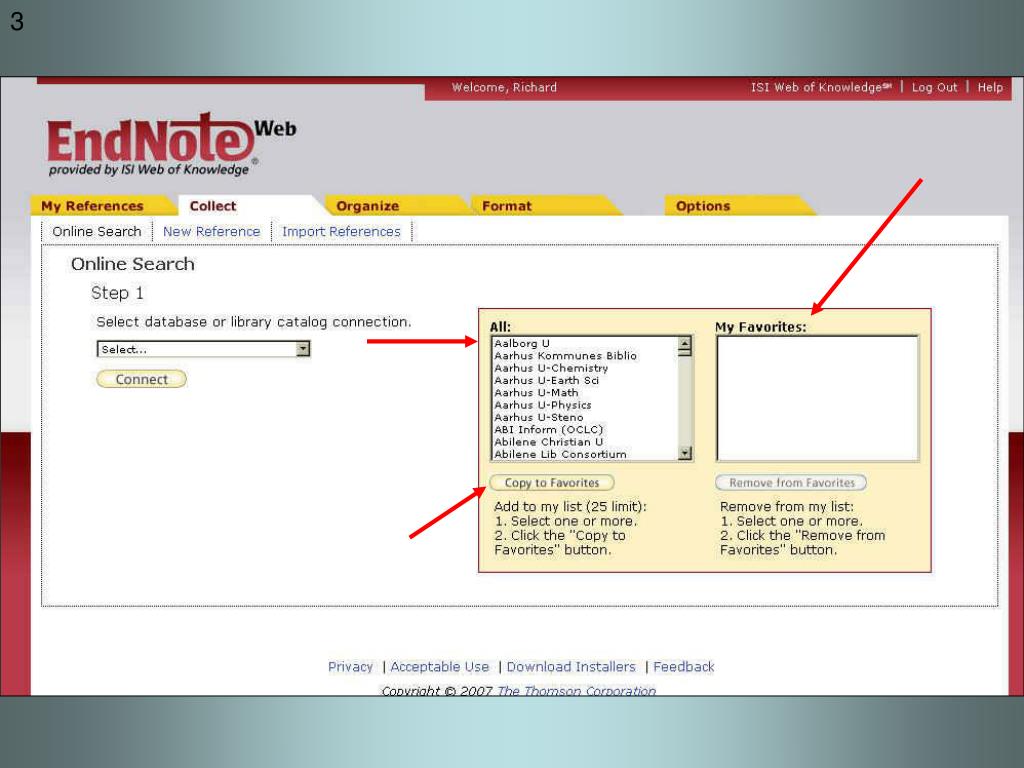Open the Privacy footer link
The height and width of the screenshot is (768, 1024).
point(350,667)
